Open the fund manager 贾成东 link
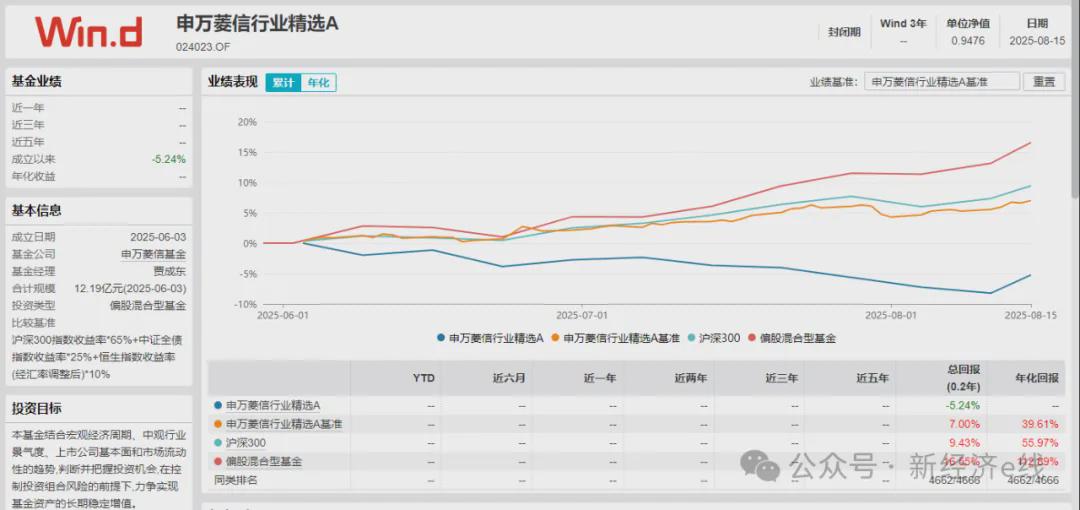The height and width of the screenshot is (510, 1080). coord(169,271)
